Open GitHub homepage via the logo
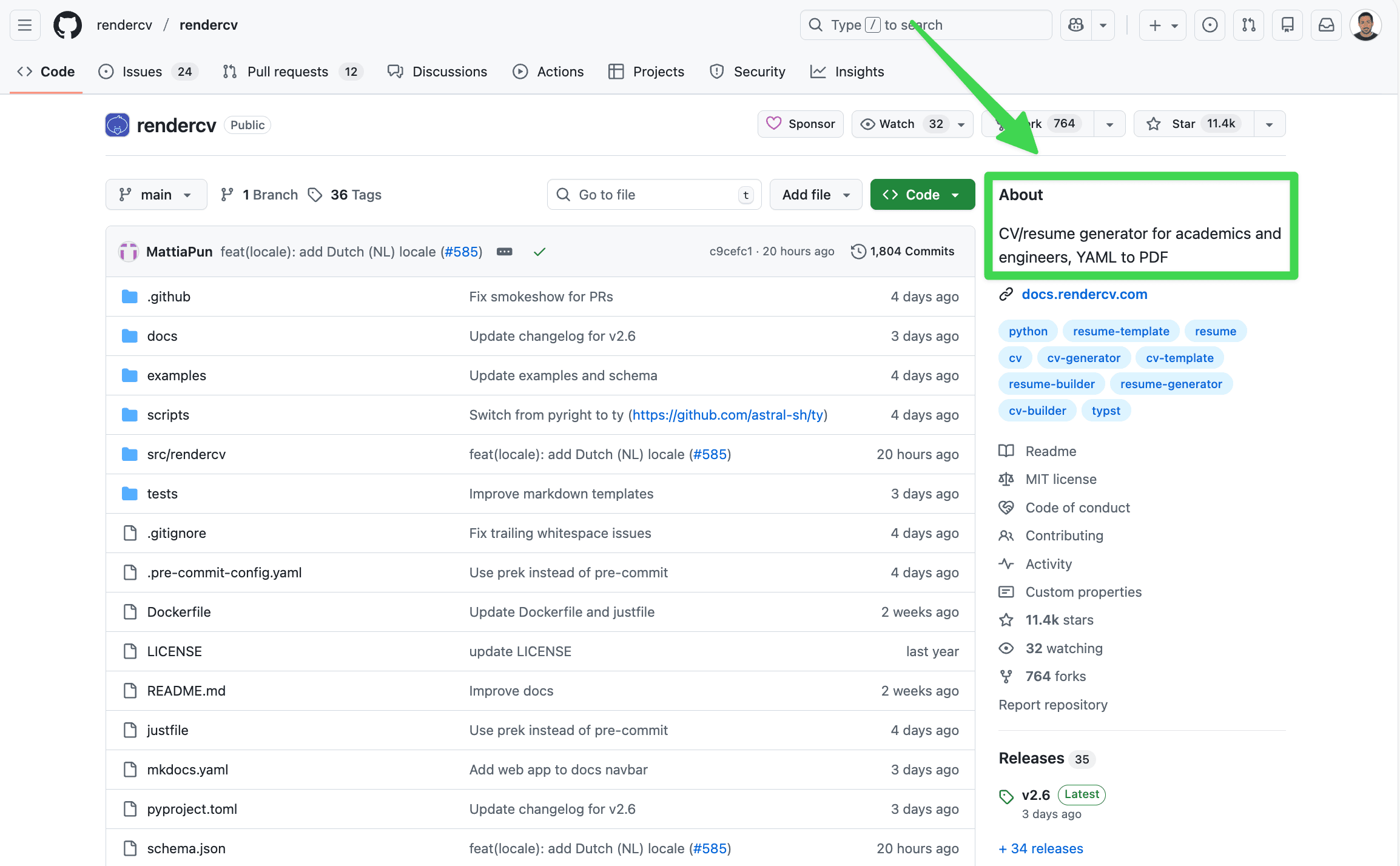 (67, 25)
